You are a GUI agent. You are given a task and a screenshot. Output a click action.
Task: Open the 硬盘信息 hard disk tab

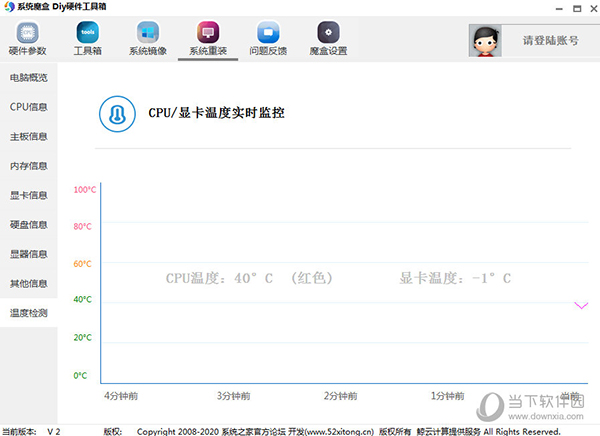[29, 225]
